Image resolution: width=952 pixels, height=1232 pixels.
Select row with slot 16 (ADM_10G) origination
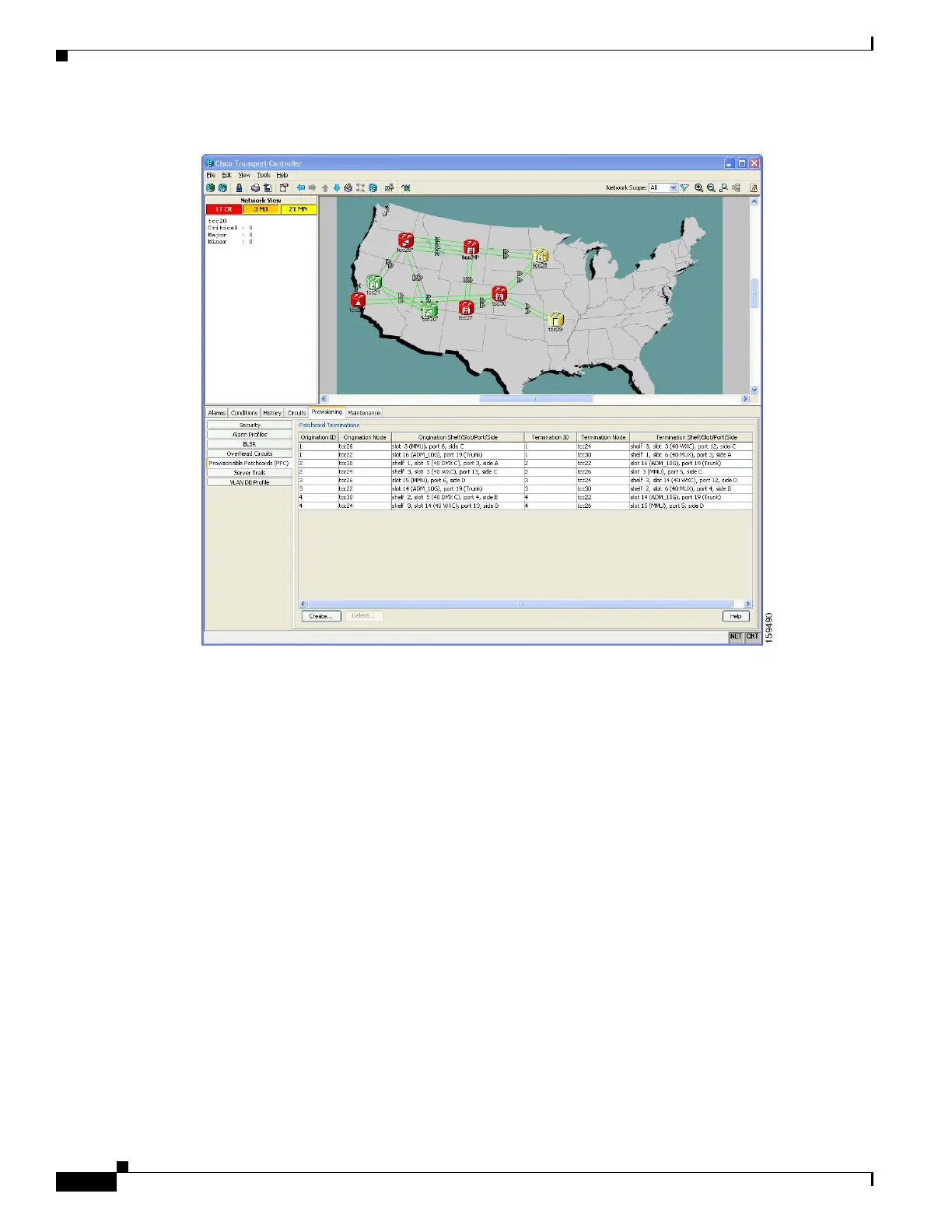point(526,455)
